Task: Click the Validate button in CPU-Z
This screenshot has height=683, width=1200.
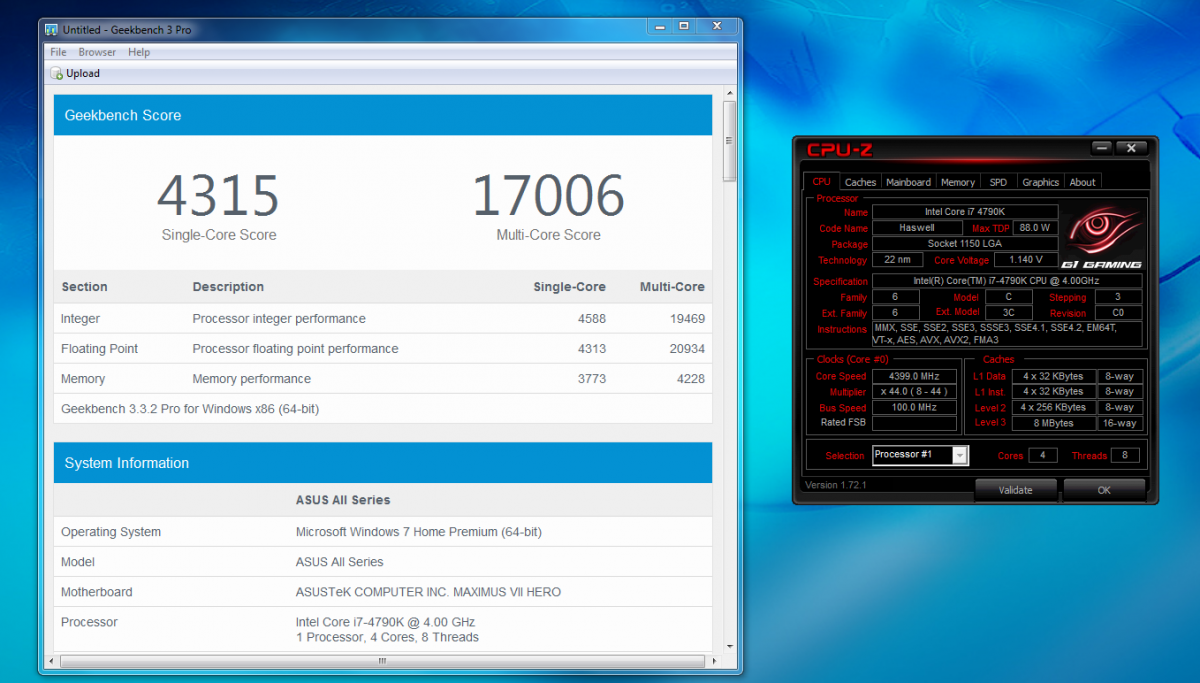Action: pos(1015,490)
